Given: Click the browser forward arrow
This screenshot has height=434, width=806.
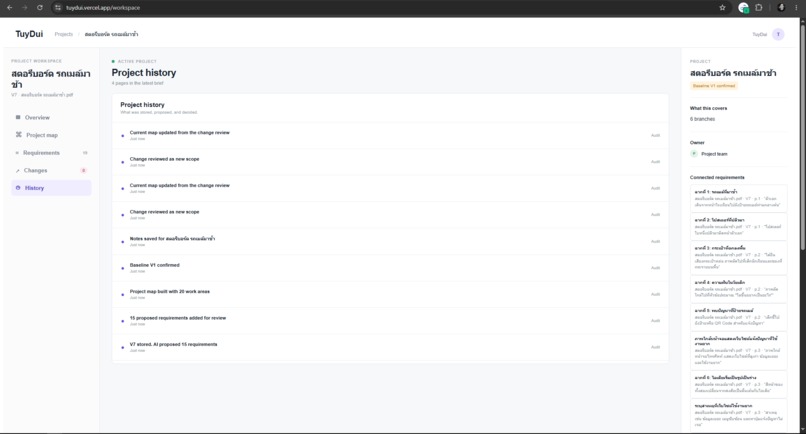Looking at the screenshot, I should [x=24, y=8].
